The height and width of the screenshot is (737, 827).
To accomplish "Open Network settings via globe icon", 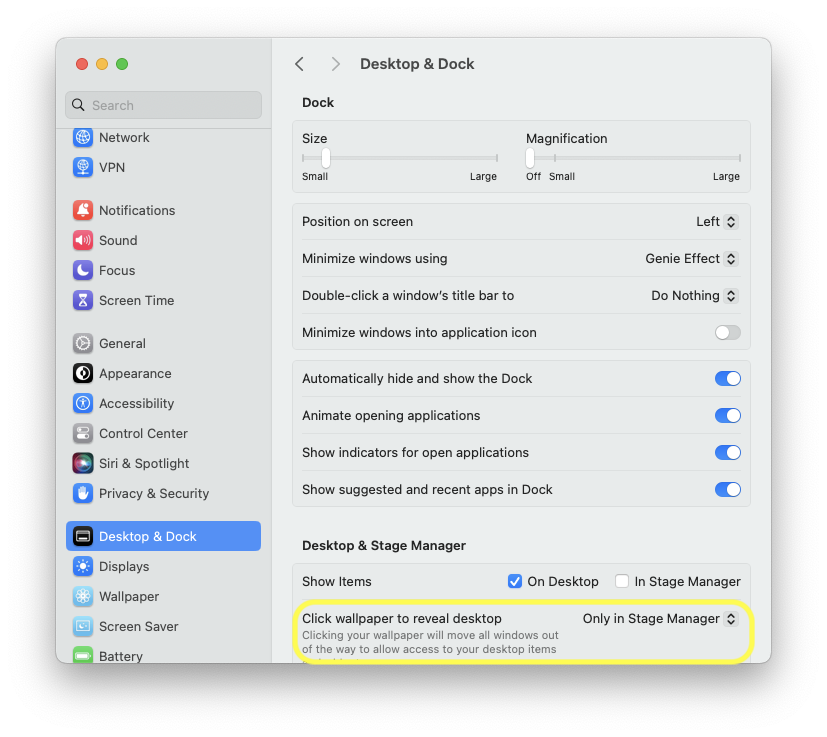I will 83,138.
